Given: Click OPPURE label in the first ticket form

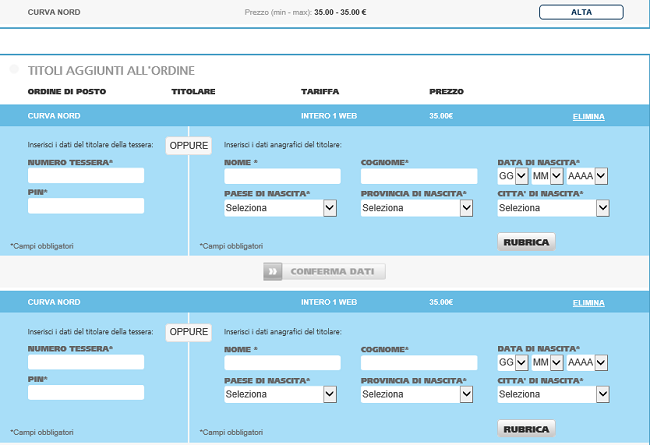Looking at the screenshot, I should (189, 146).
